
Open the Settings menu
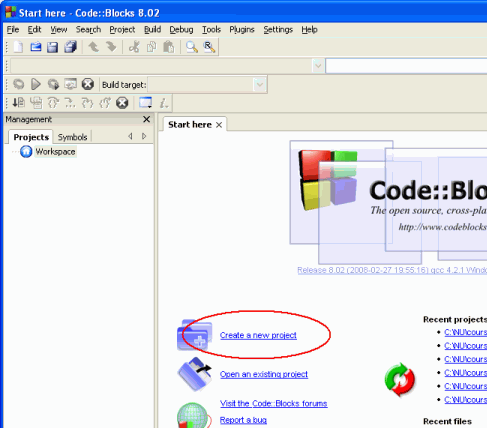point(278,30)
